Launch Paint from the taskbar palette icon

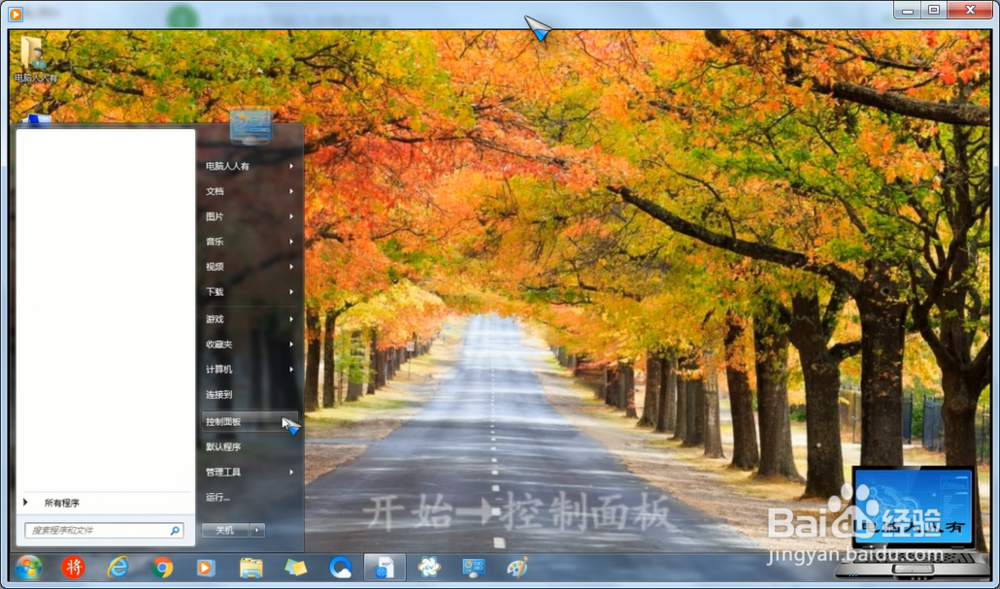coord(517,567)
